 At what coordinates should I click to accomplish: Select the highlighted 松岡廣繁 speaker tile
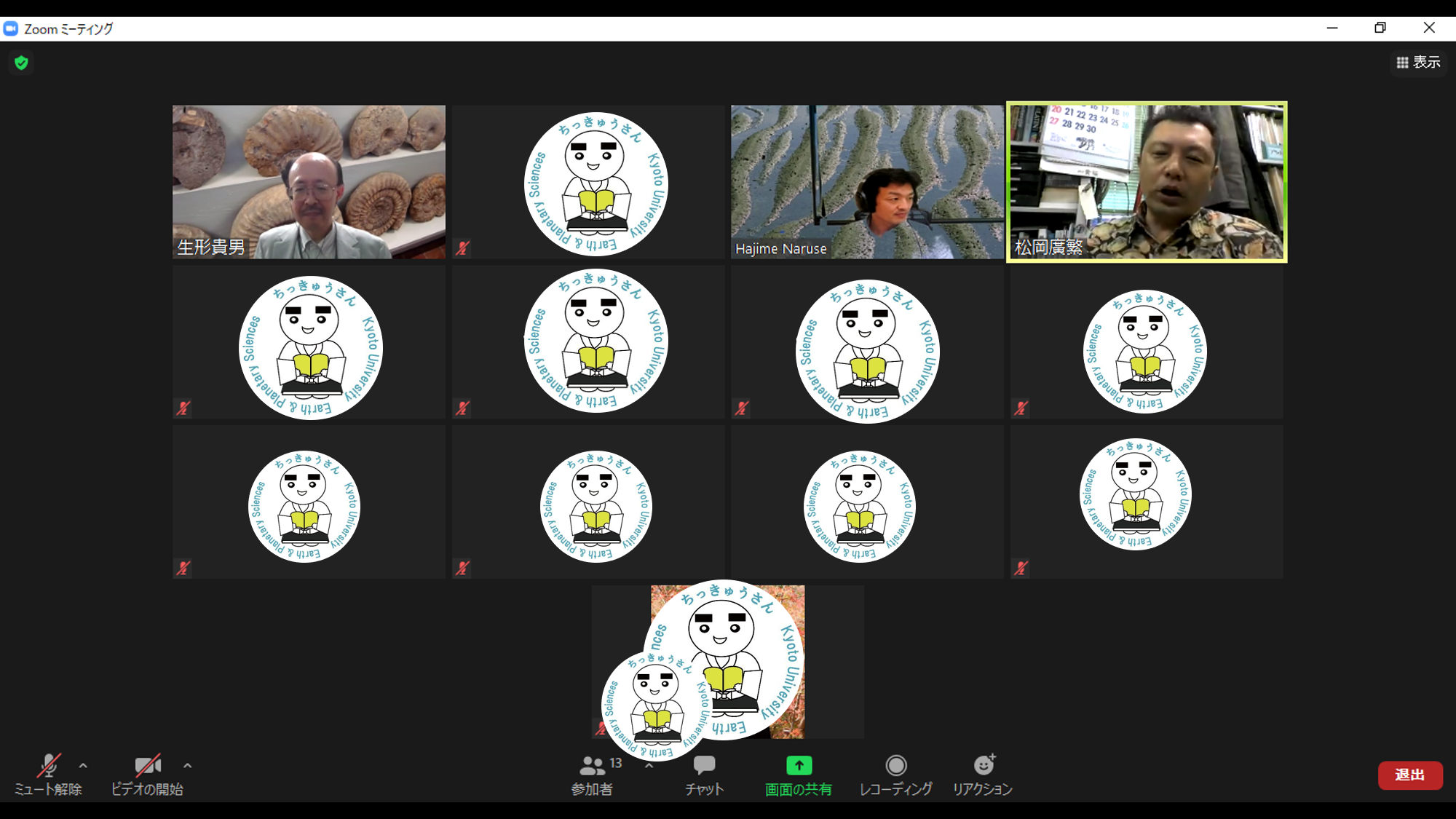[1147, 182]
